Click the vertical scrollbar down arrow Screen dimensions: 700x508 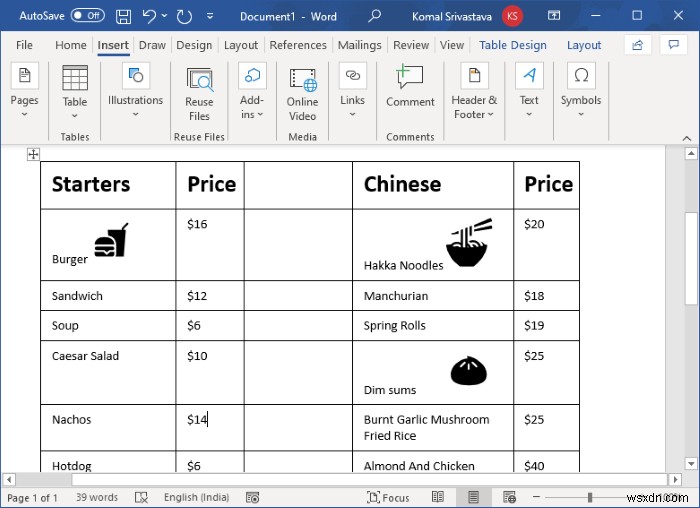click(x=691, y=464)
